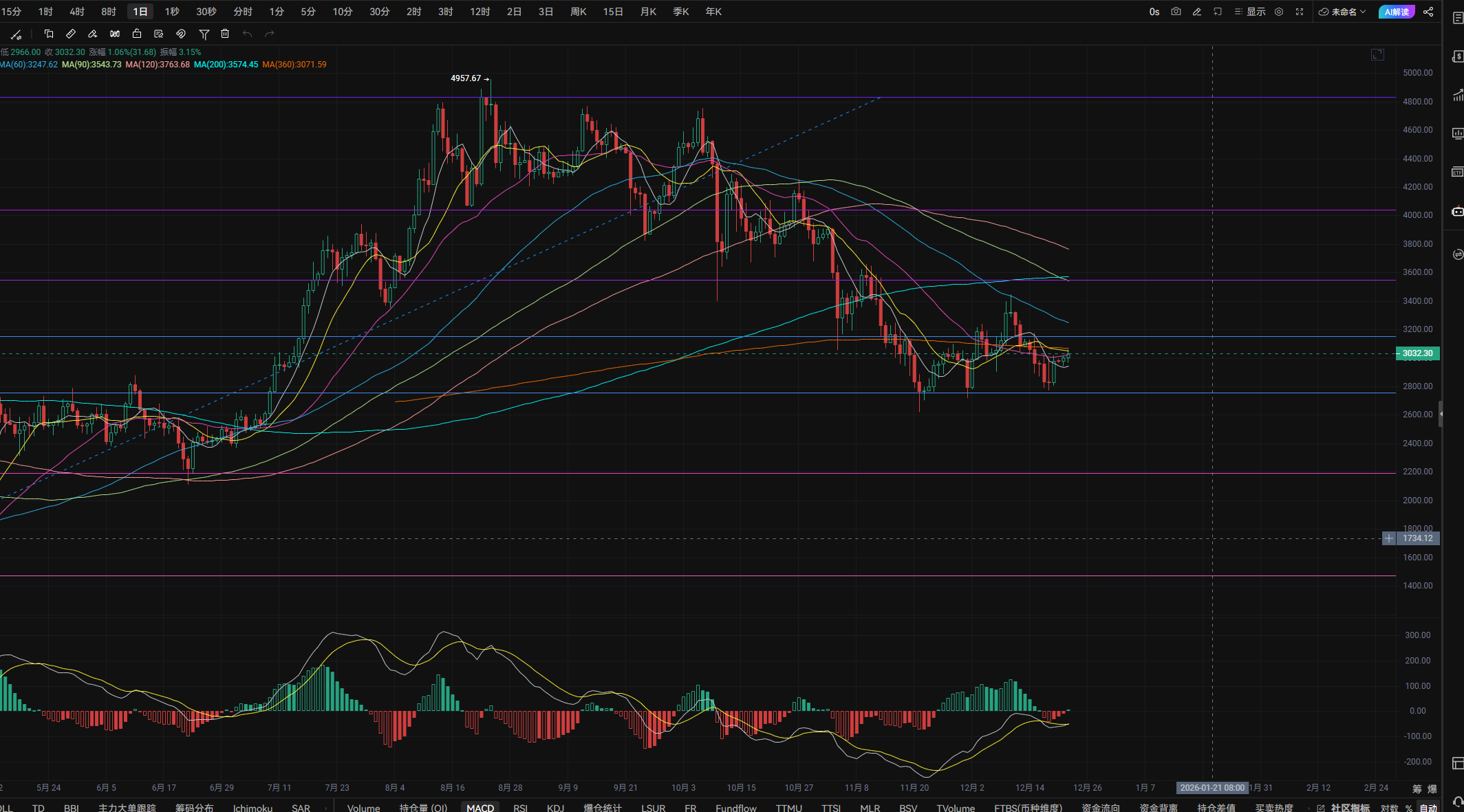Toggle logarithmic scale 对数
The image size is (1464, 812).
click(1389, 808)
